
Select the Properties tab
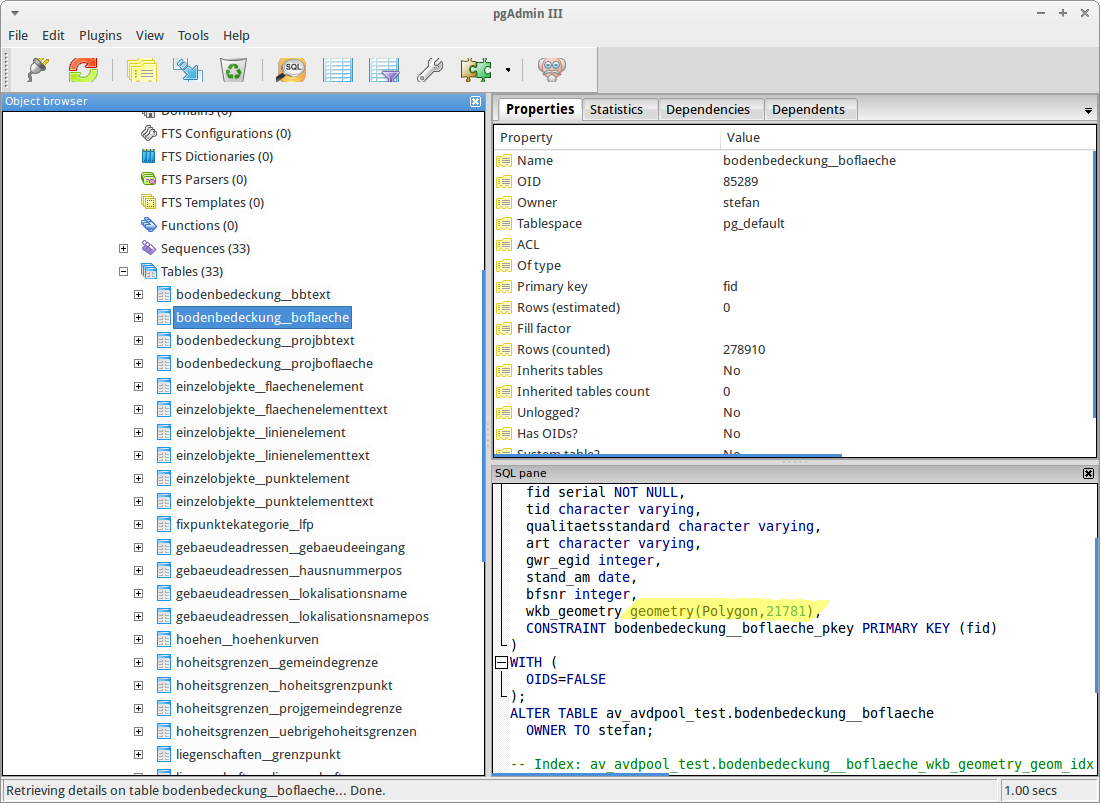click(x=539, y=109)
